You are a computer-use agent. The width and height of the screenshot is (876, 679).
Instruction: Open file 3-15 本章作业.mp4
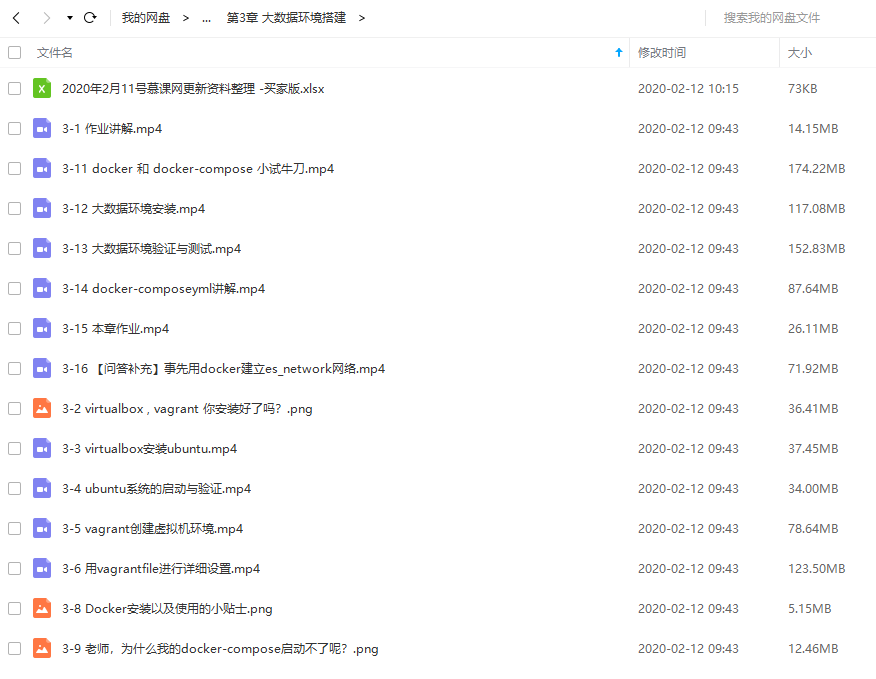tap(115, 329)
